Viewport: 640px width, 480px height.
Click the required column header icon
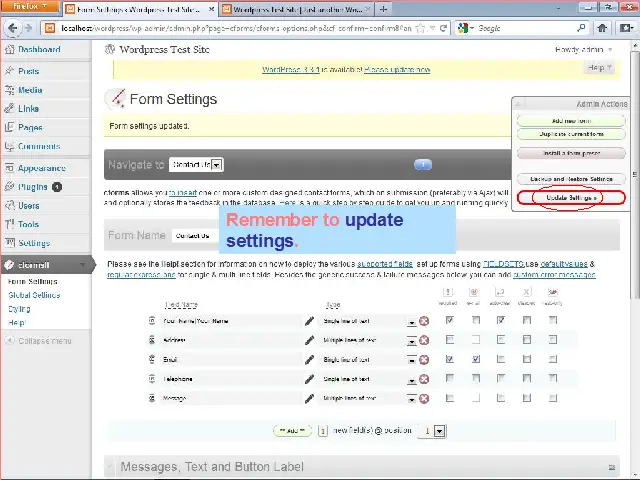click(x=448, y=292)
